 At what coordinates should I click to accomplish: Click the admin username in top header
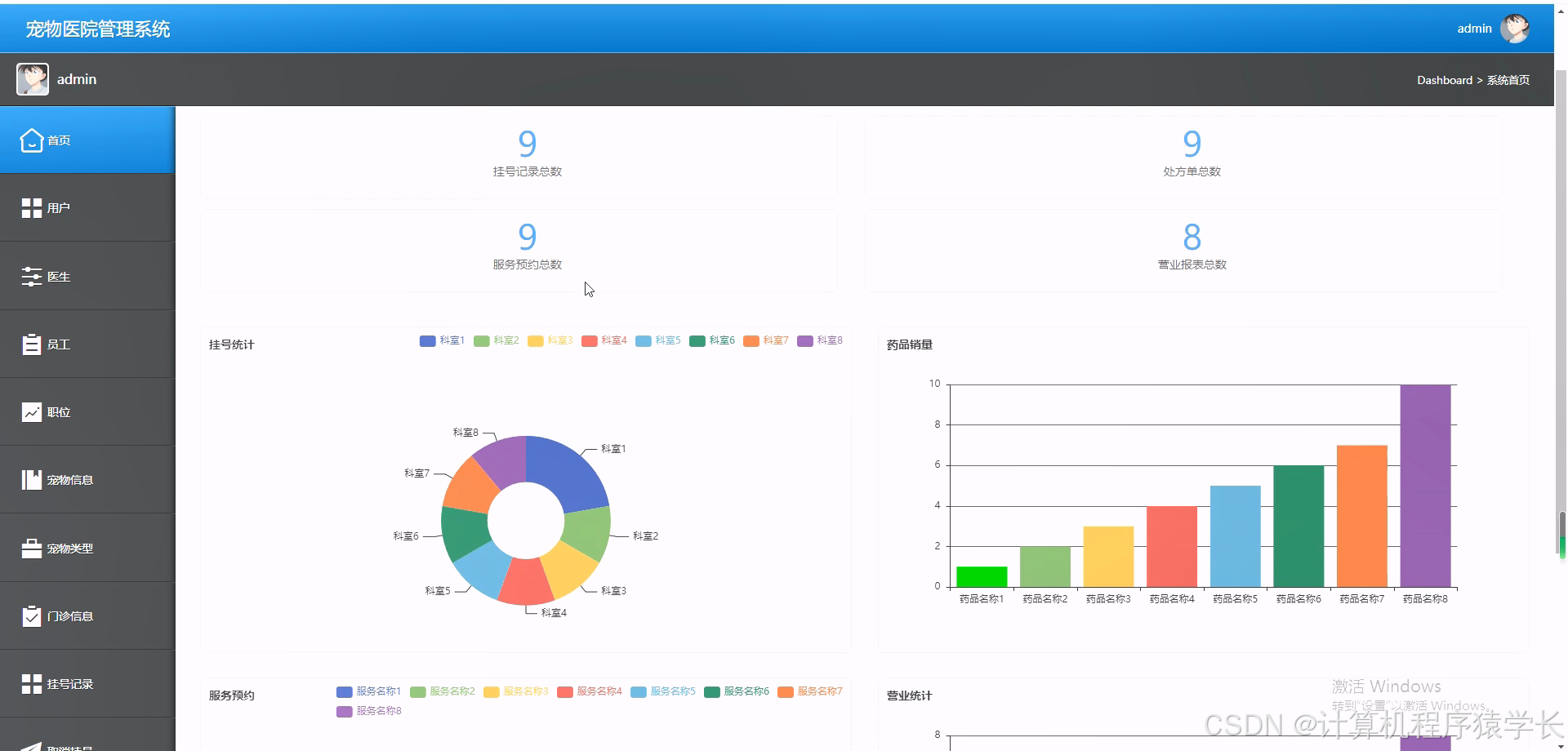tap(1474, 29)
